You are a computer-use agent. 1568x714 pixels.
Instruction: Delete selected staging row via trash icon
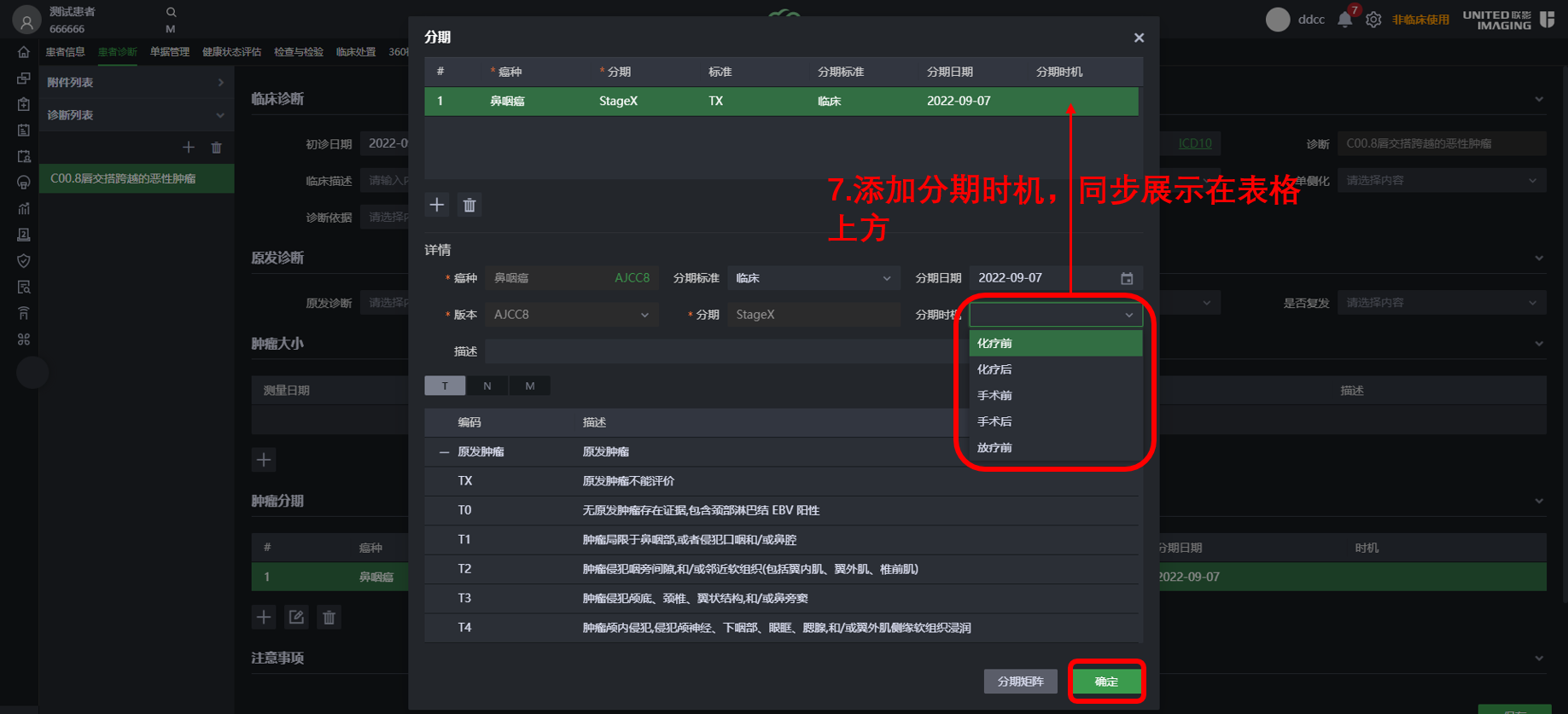pos(469,205)
